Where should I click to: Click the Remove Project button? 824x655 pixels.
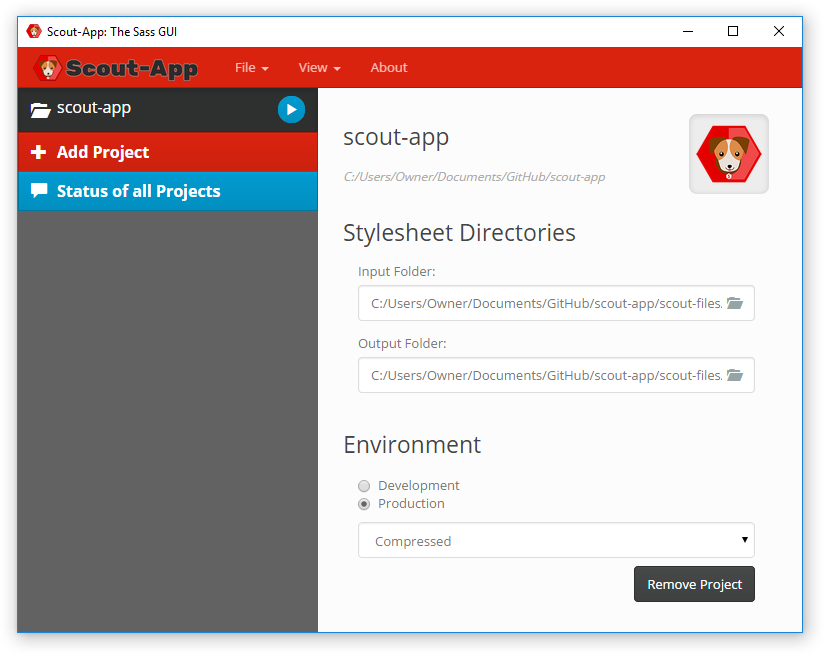click(x=694, y=584)
